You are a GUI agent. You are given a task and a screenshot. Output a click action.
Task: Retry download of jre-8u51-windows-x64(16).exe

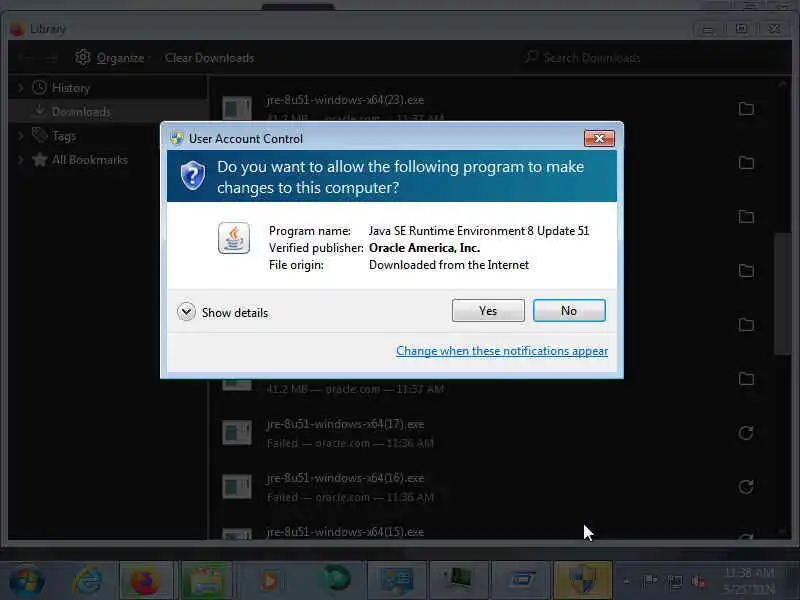pos(746,487)
